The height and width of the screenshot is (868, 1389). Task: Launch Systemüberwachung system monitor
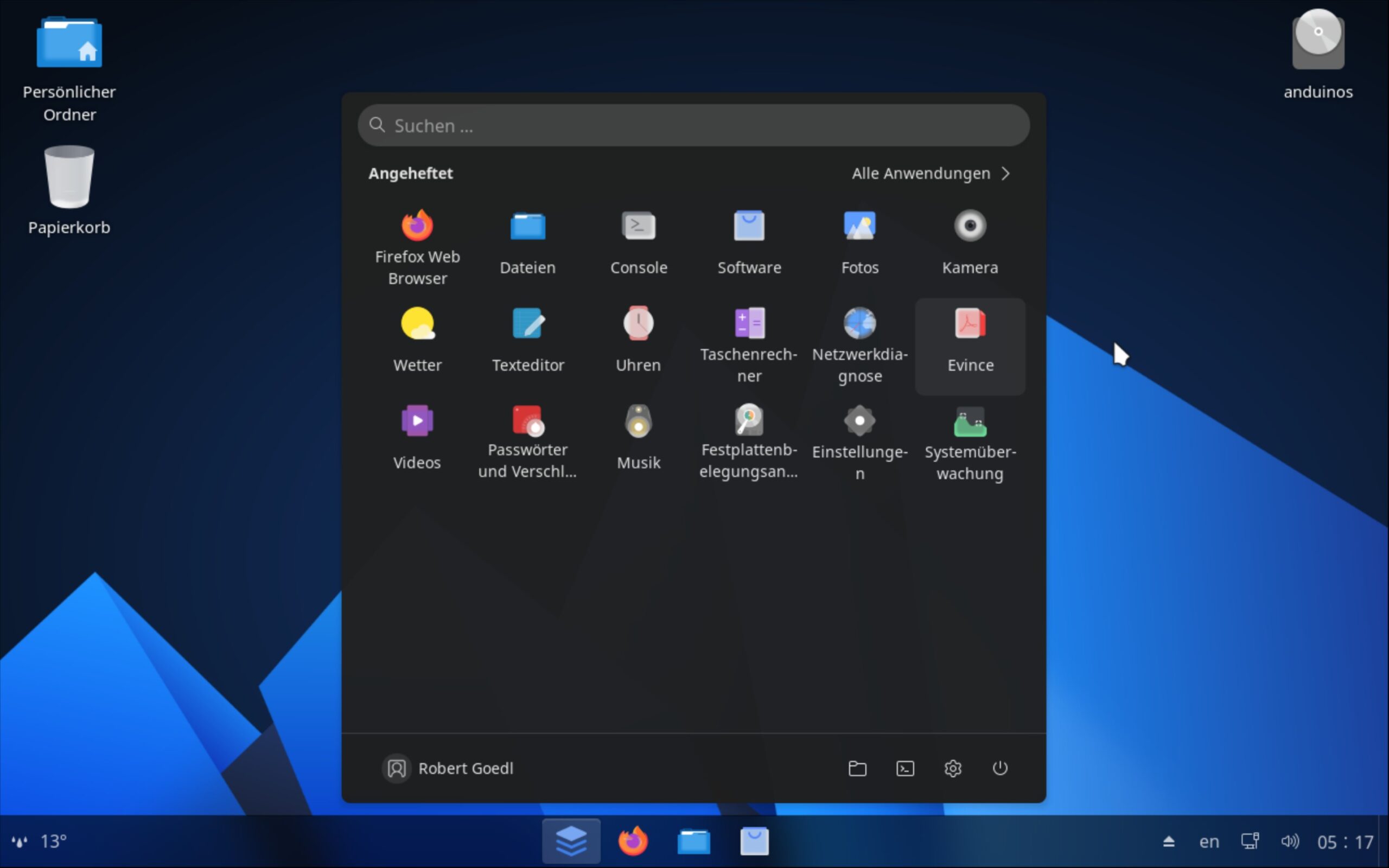(970, 443)
